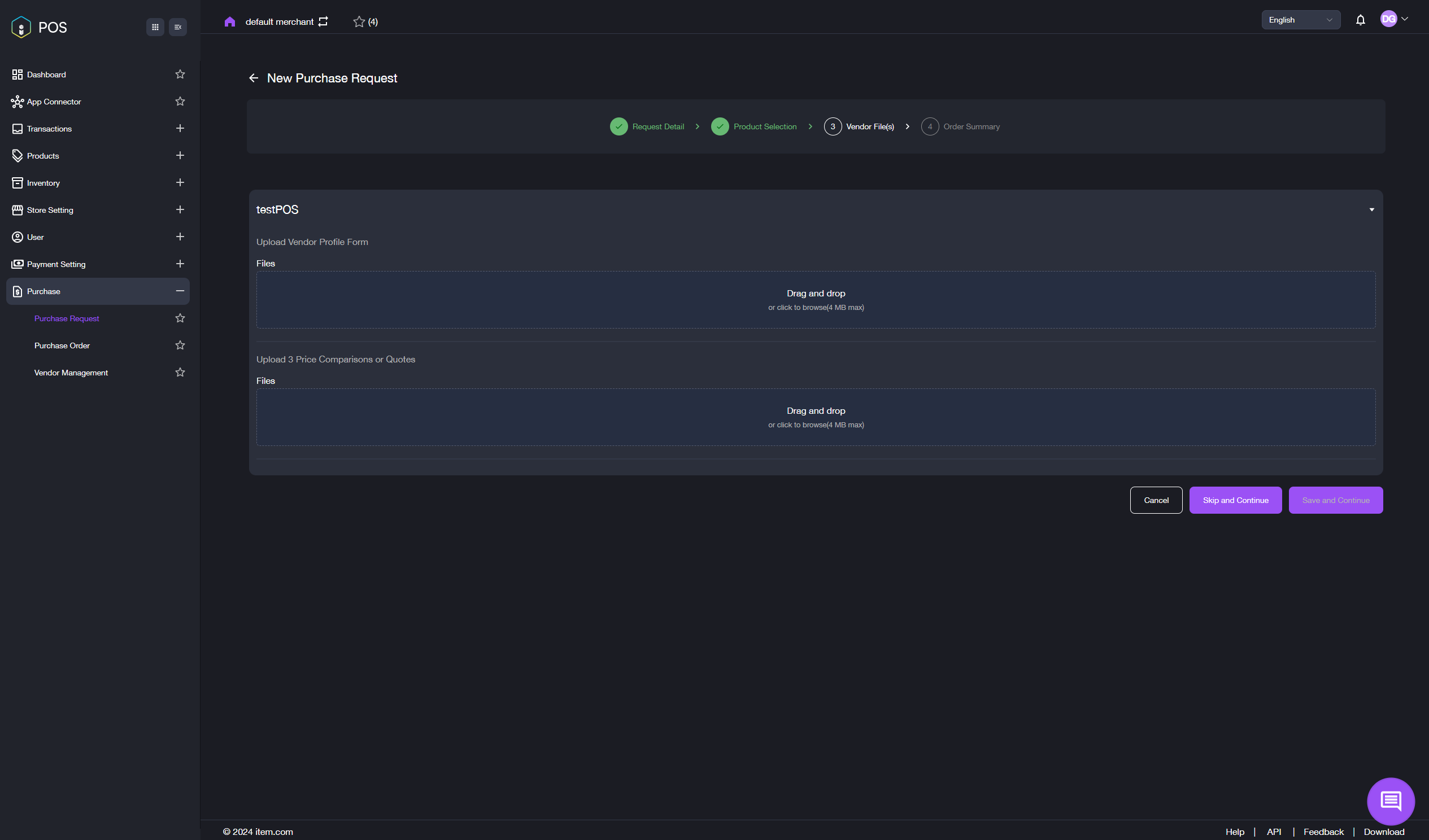
Task: Open the favorites star with count
Action: (365, 21)
